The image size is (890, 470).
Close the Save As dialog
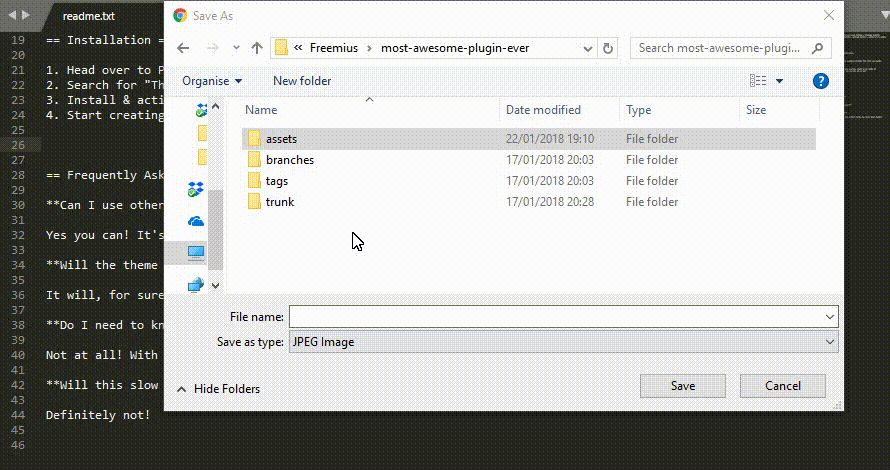click(829, 15)
